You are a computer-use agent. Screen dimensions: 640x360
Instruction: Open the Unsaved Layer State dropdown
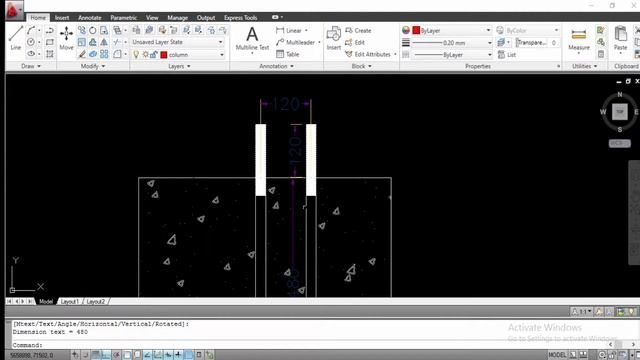[178, 42]
